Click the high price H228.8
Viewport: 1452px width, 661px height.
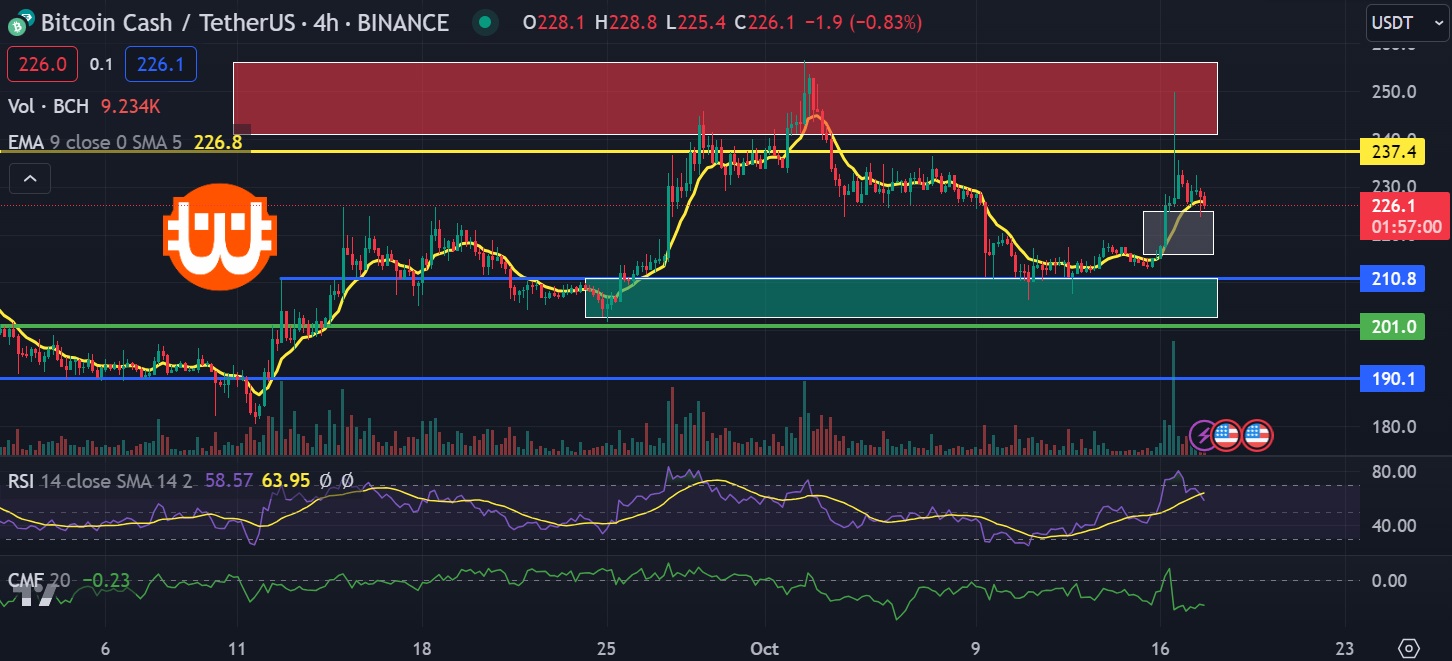pyautogui.click(x=627, y=22)
